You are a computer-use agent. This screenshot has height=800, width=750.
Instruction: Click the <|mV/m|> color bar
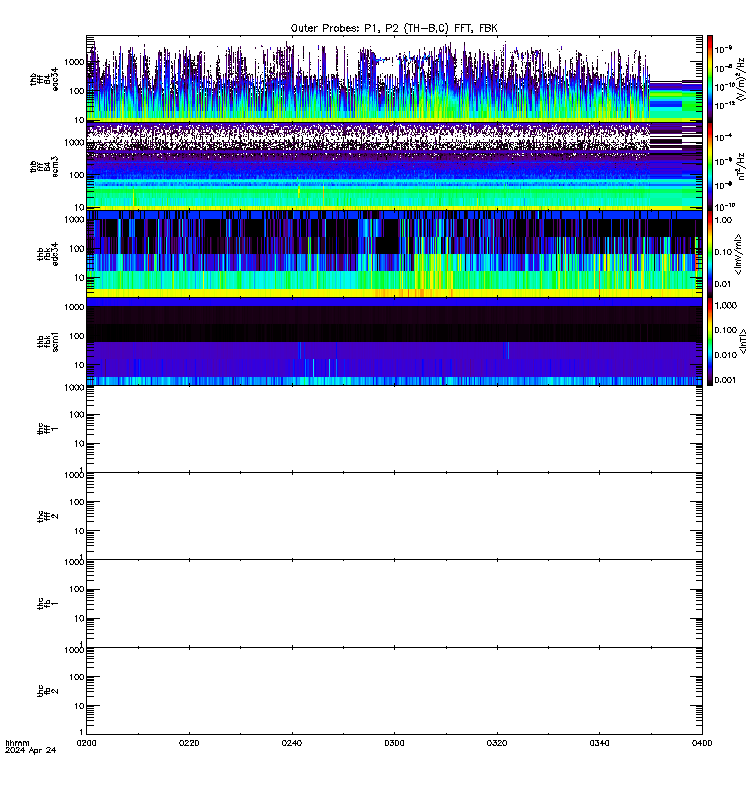(x=710, y=254)
